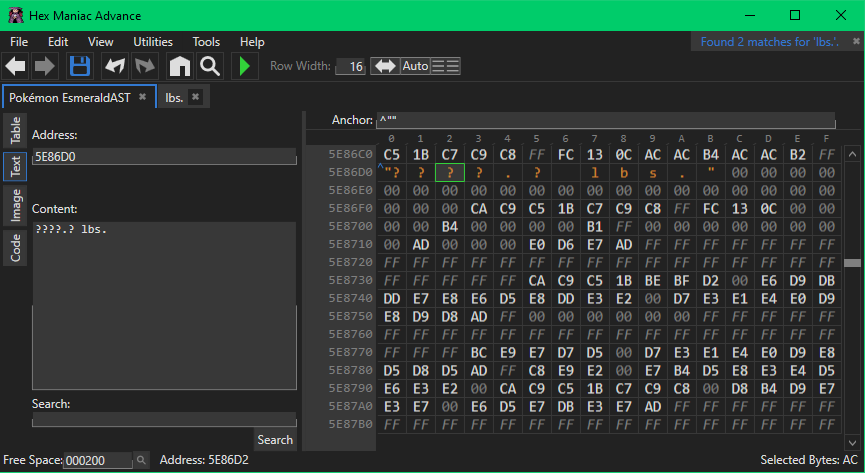Close the Pokémon EsmeraldAST tab

coord(142,97)
